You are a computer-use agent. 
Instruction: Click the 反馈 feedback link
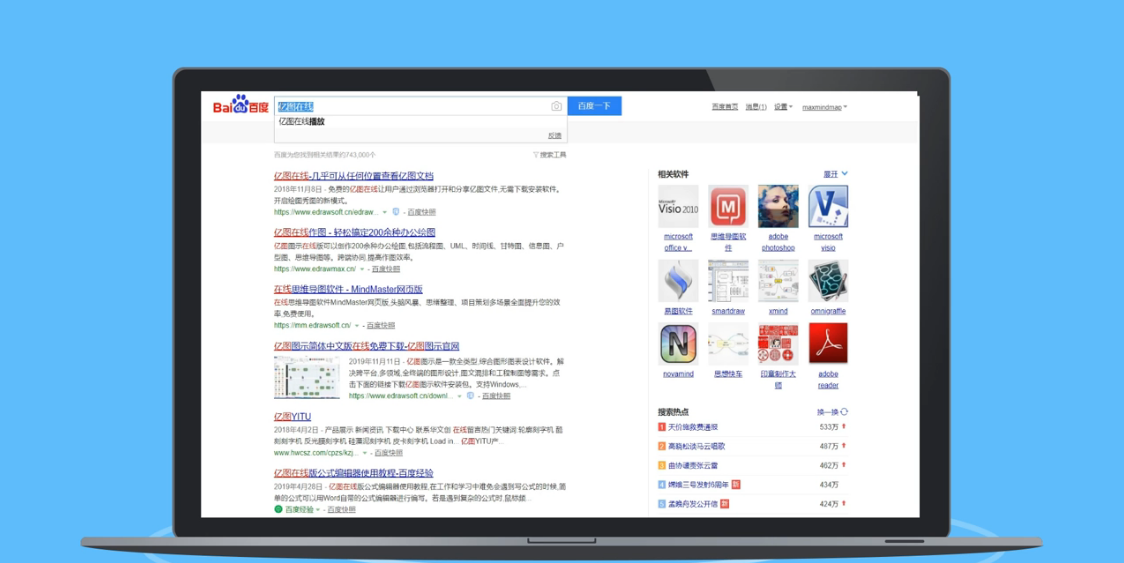(555, 135)
